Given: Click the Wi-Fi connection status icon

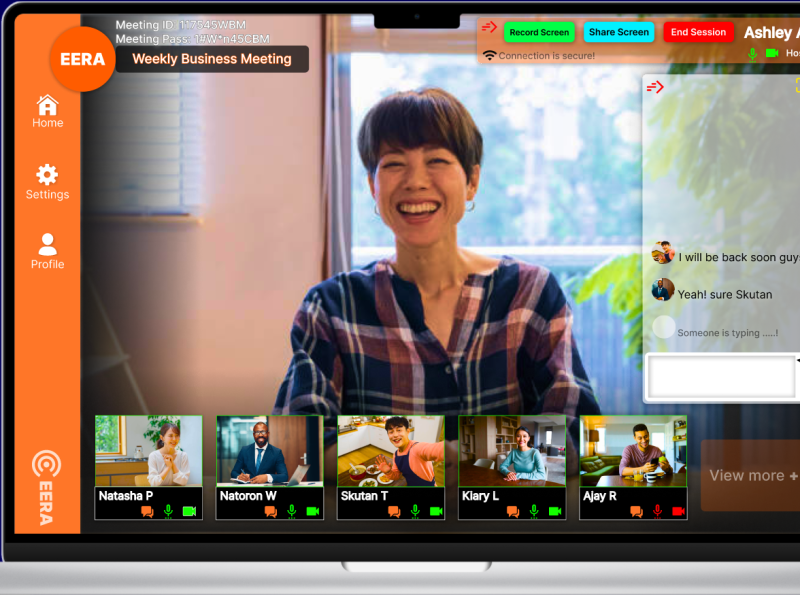Looking at the screenshot, I should [489, 54].
